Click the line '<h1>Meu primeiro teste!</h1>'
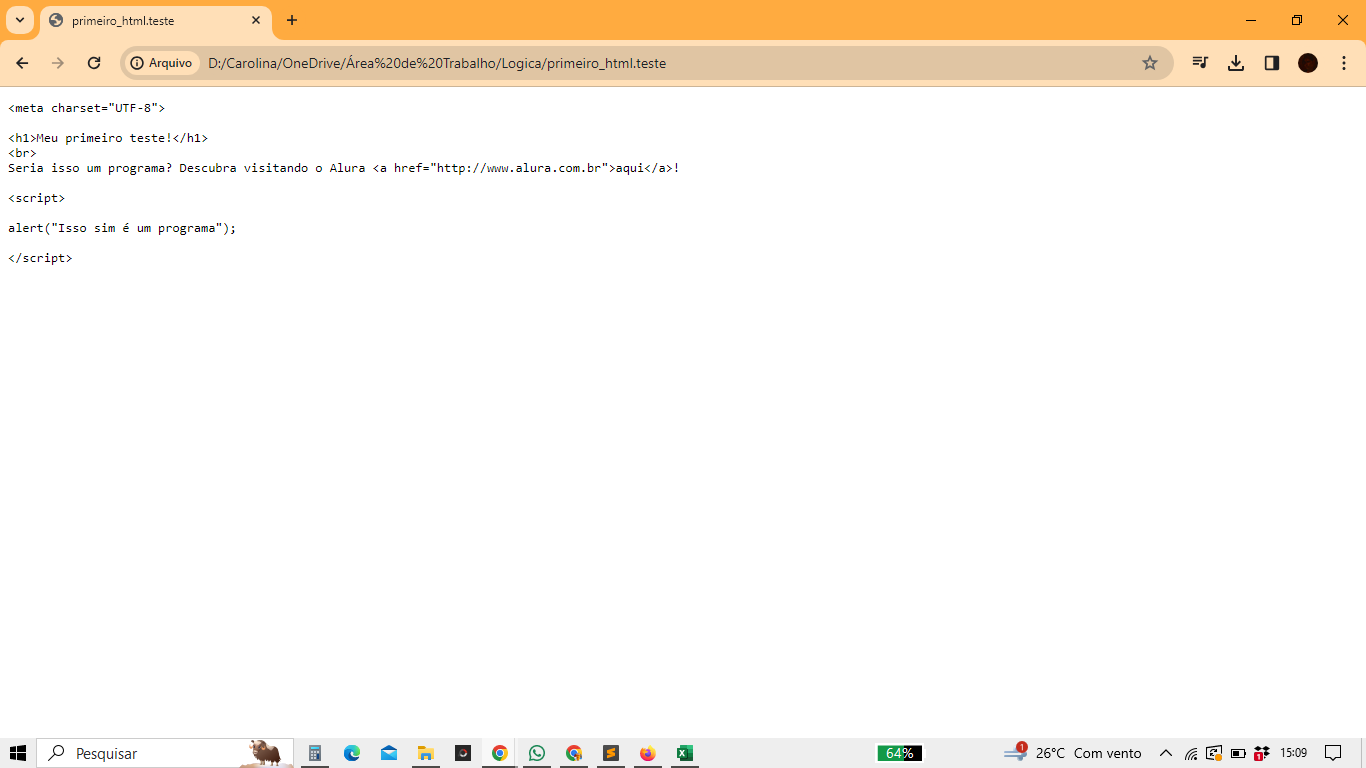1366x768 pixels. coord(108,138)
